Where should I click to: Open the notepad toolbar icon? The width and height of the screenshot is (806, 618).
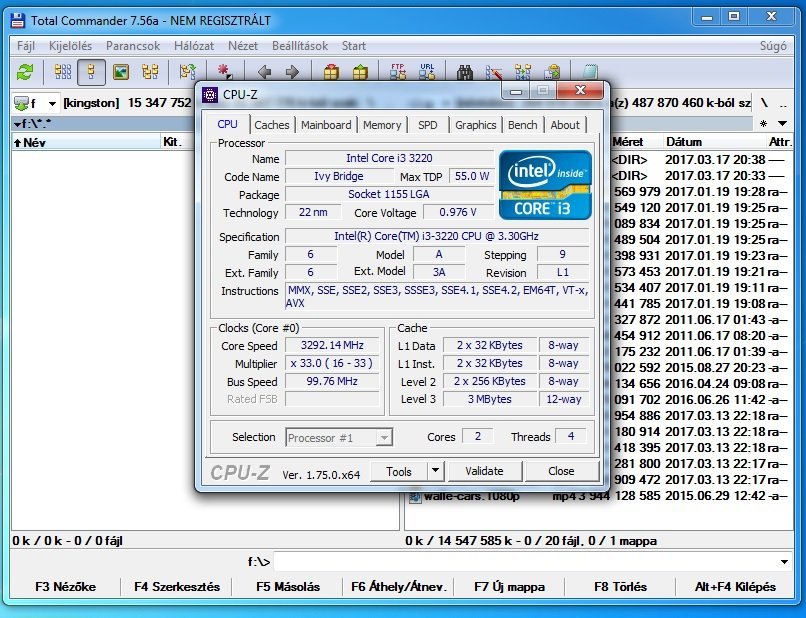[x=590, y=71]
